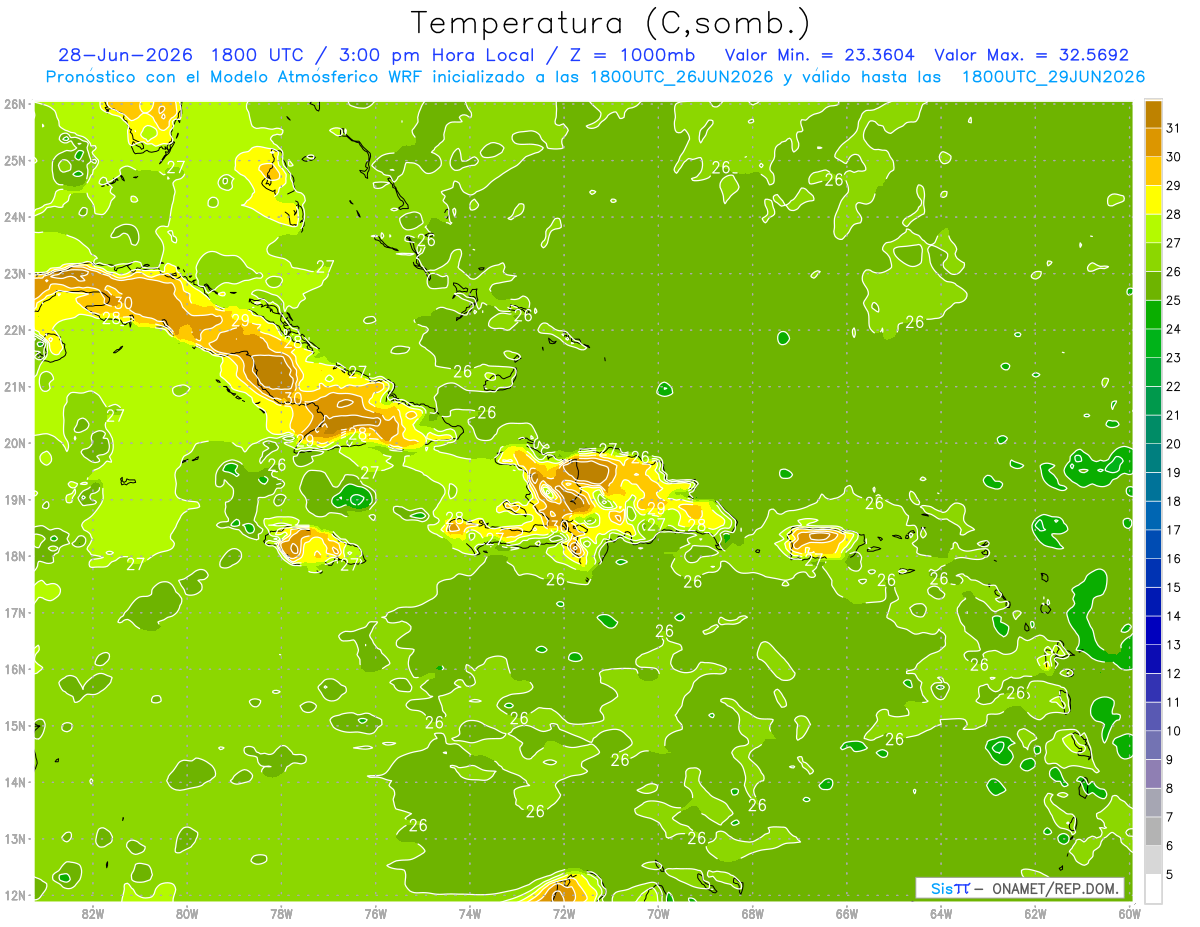This screenshot has height=927, width=1200.
Task: Click the "12N" latitude axis label
Action: tap(15, 895)
